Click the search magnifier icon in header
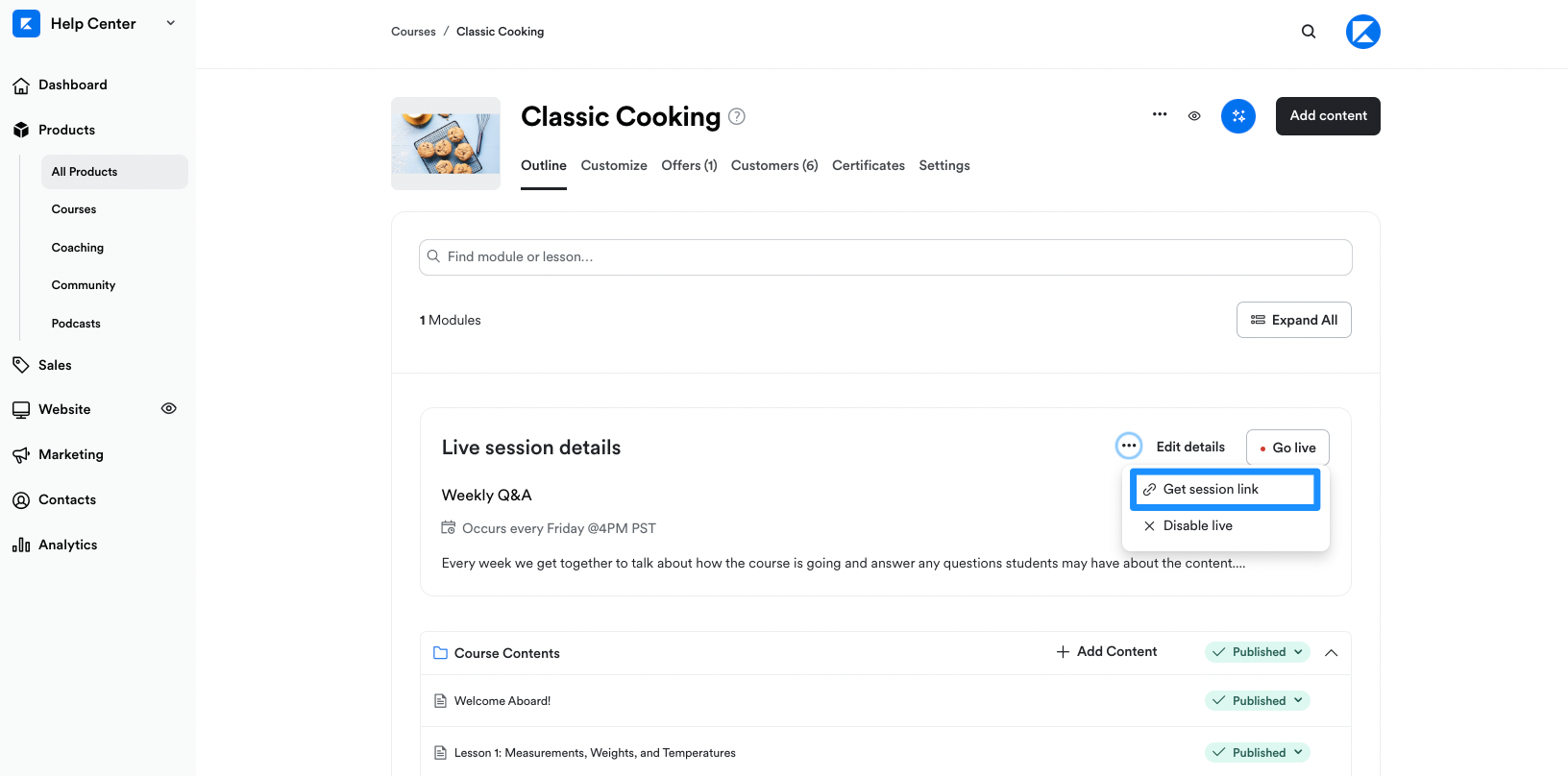This screenshot has height=776, width=1568. [1309, 32]
